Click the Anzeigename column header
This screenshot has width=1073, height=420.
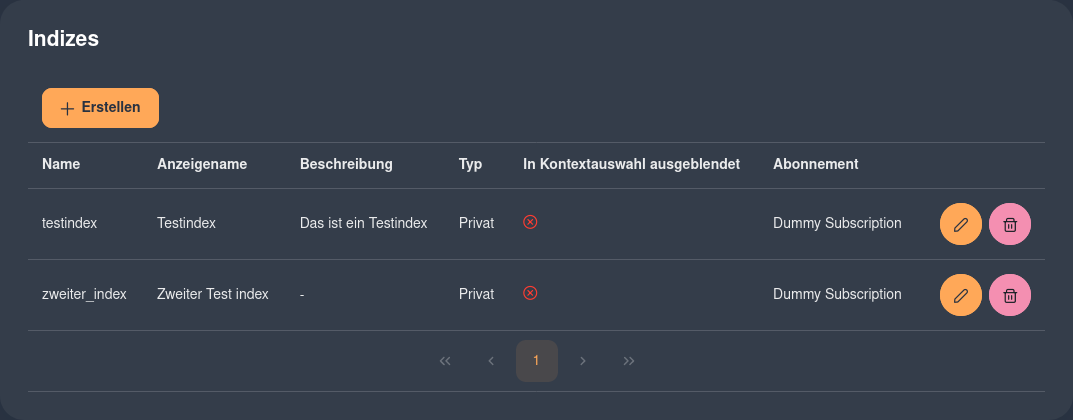pyautogui.click(x=202, y=164)
